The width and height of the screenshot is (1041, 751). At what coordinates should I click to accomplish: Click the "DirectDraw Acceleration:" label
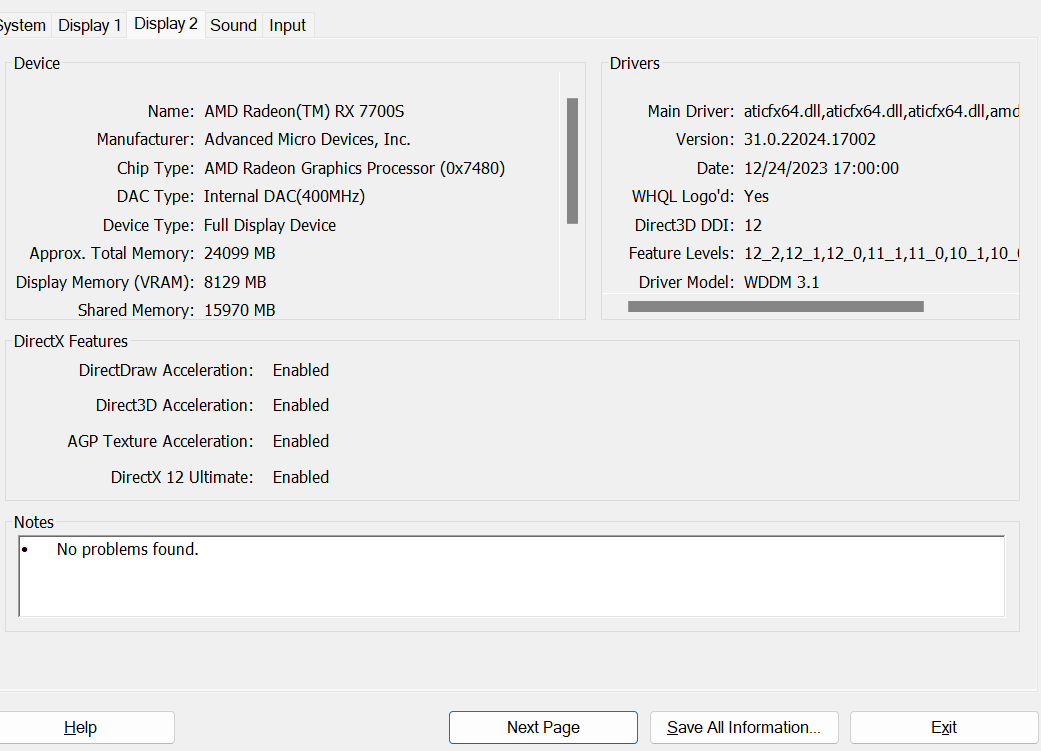[x=166, y=370]
